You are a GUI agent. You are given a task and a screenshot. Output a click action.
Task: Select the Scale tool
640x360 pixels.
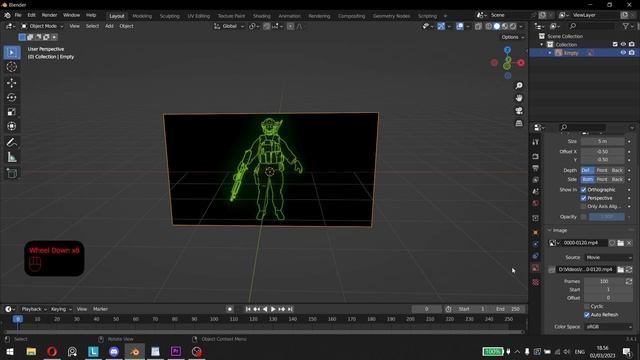[x=12, y=112]
